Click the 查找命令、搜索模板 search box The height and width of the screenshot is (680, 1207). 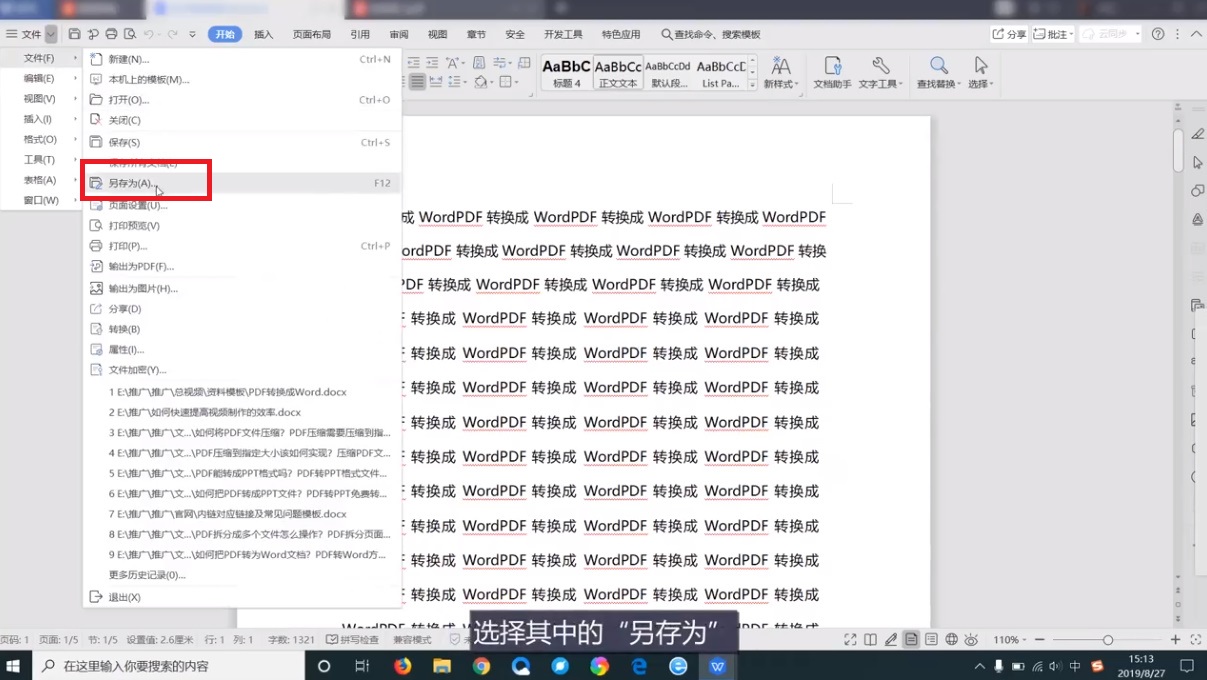(x=711, y=34)
